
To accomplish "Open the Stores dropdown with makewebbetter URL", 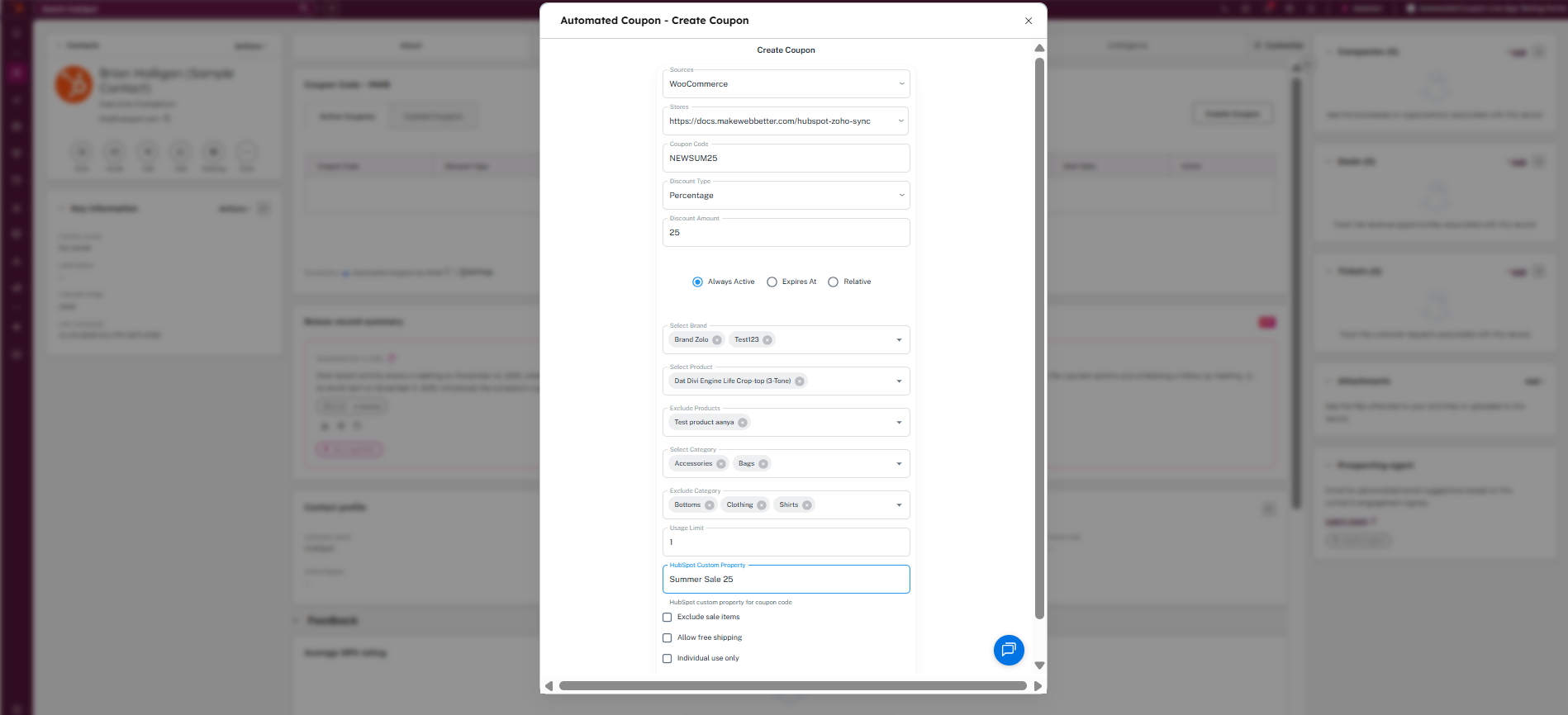I will [x=786, y=121].
